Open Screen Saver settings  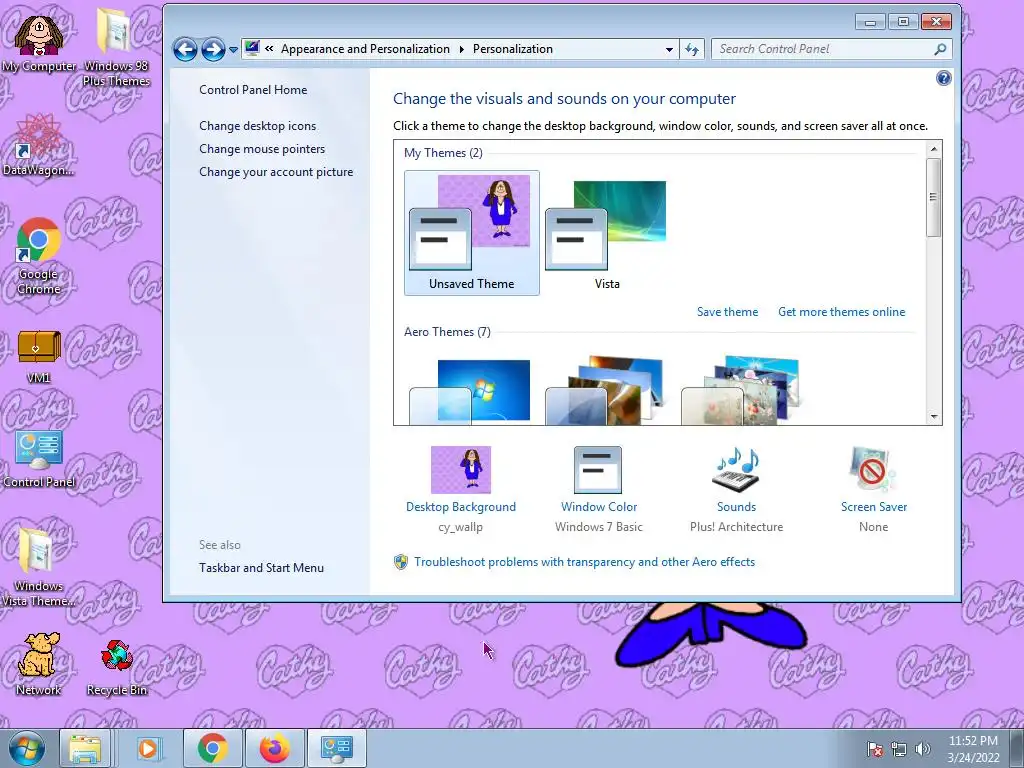(874, 490)
